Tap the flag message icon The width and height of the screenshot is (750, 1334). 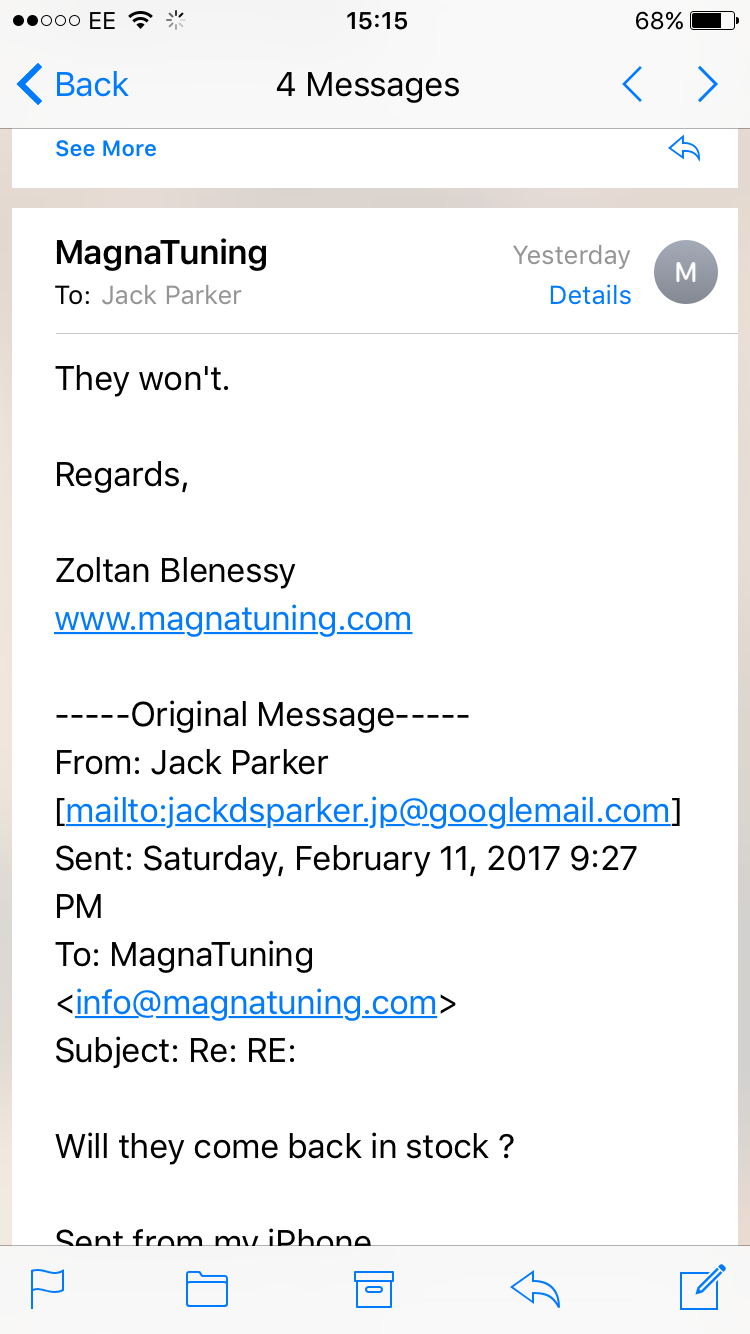point(47,1288)
